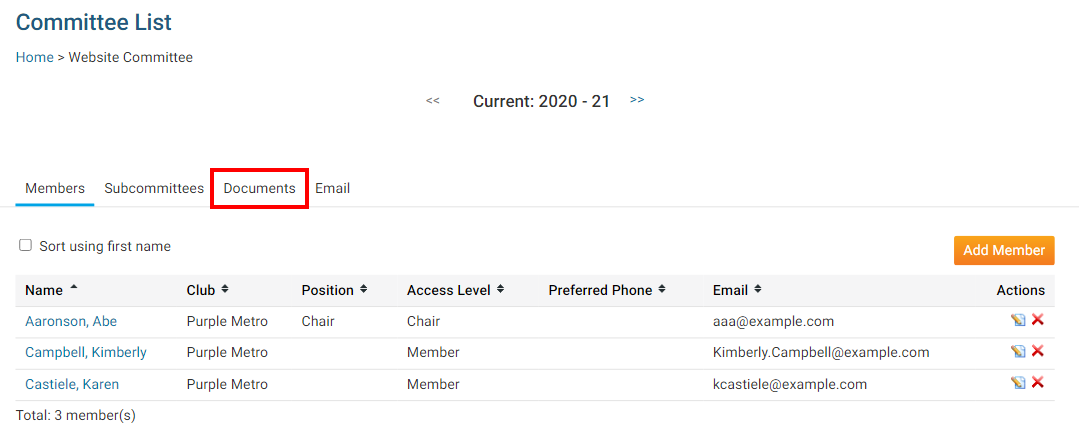Follow the Home breadcrumb link
This screenshot has height=446, width=1079.
pos(35,57)
